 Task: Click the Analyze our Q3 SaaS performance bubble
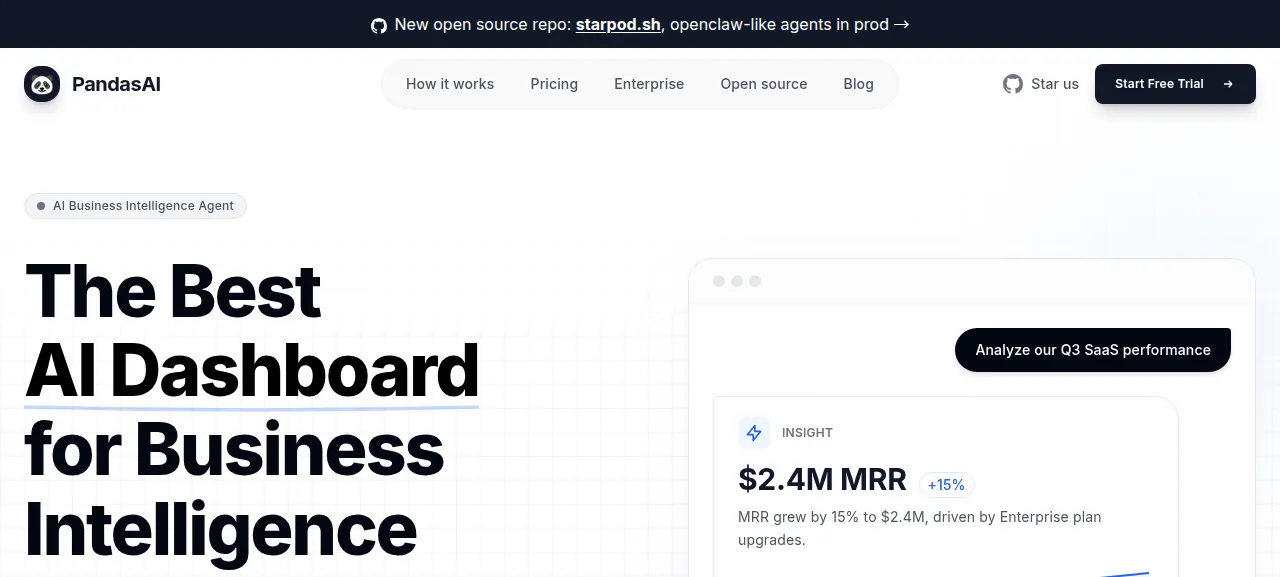(x=1093, y=350)
